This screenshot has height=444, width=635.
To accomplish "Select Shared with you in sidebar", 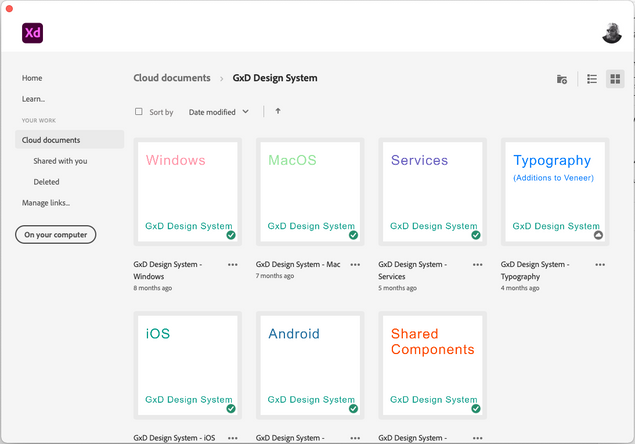I will [x=60, y=161].
